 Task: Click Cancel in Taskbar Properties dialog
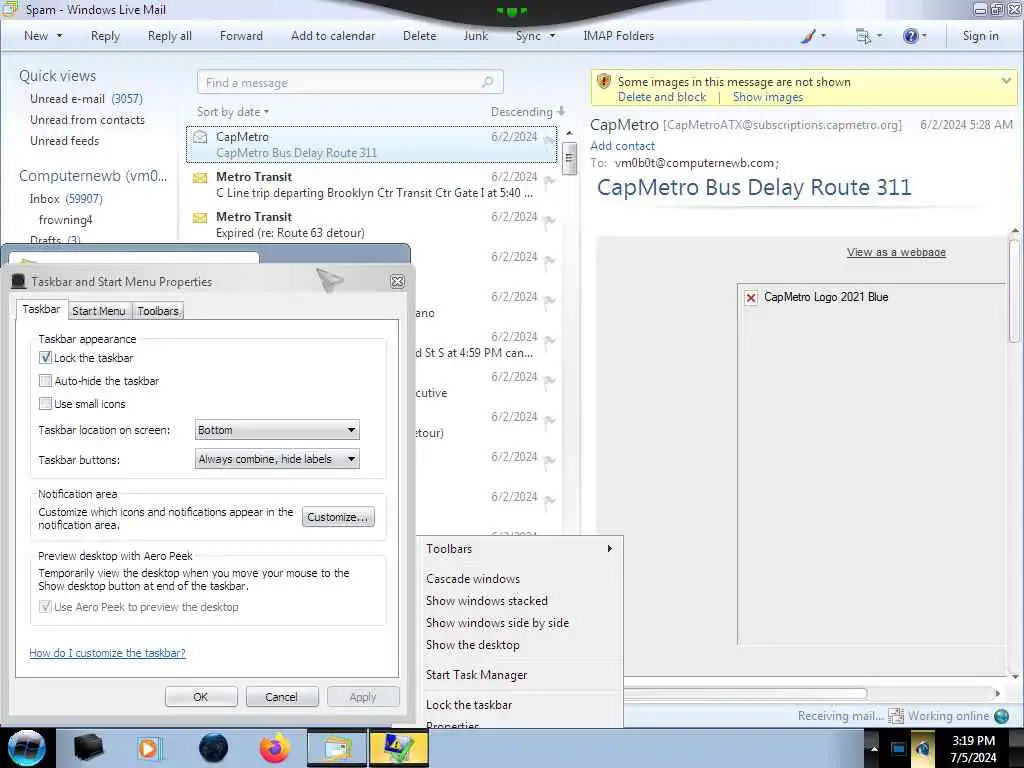point(281,697)
